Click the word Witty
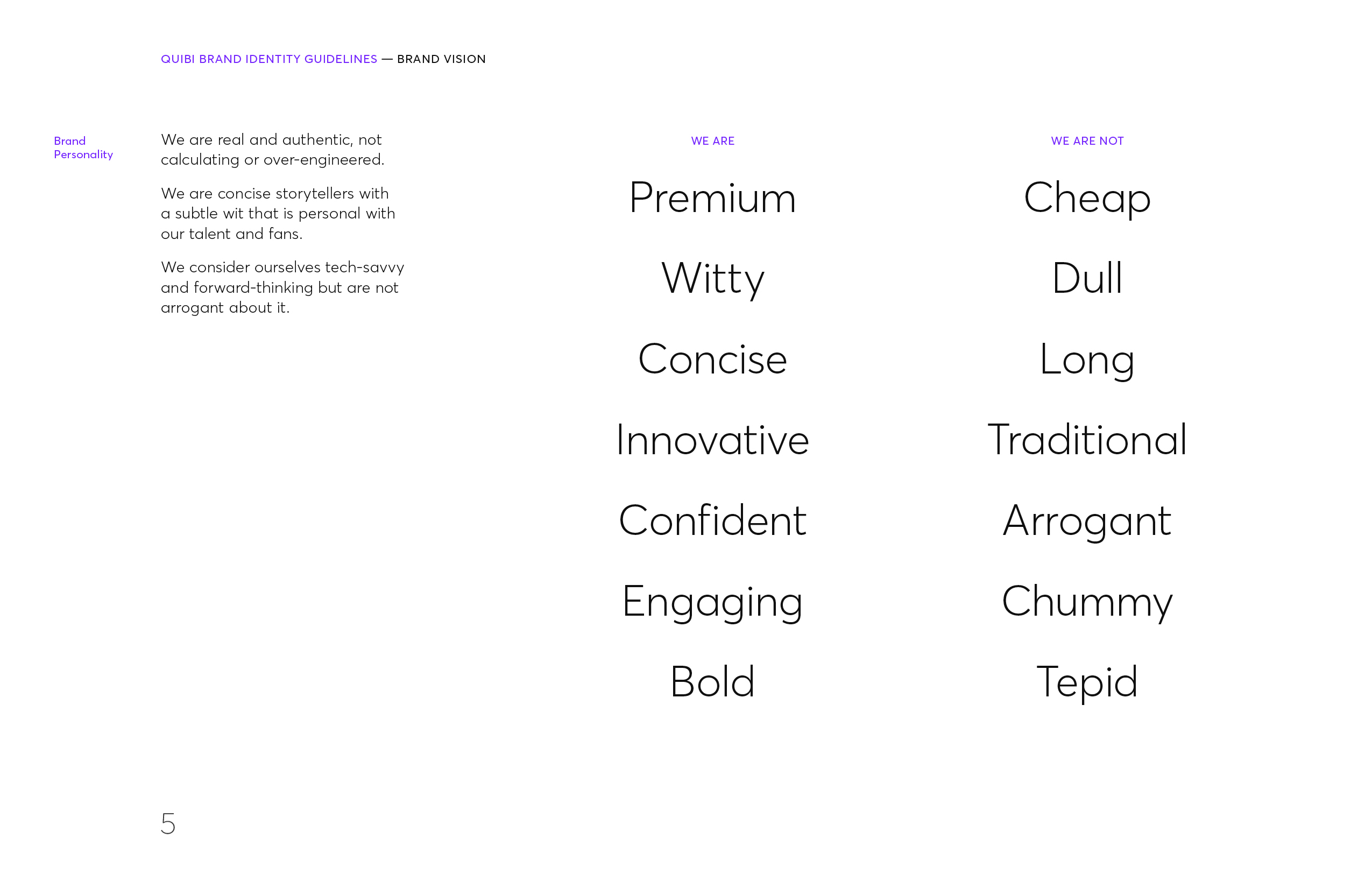1372x888 pixels. pyautogui.click(x=712, y=279)
